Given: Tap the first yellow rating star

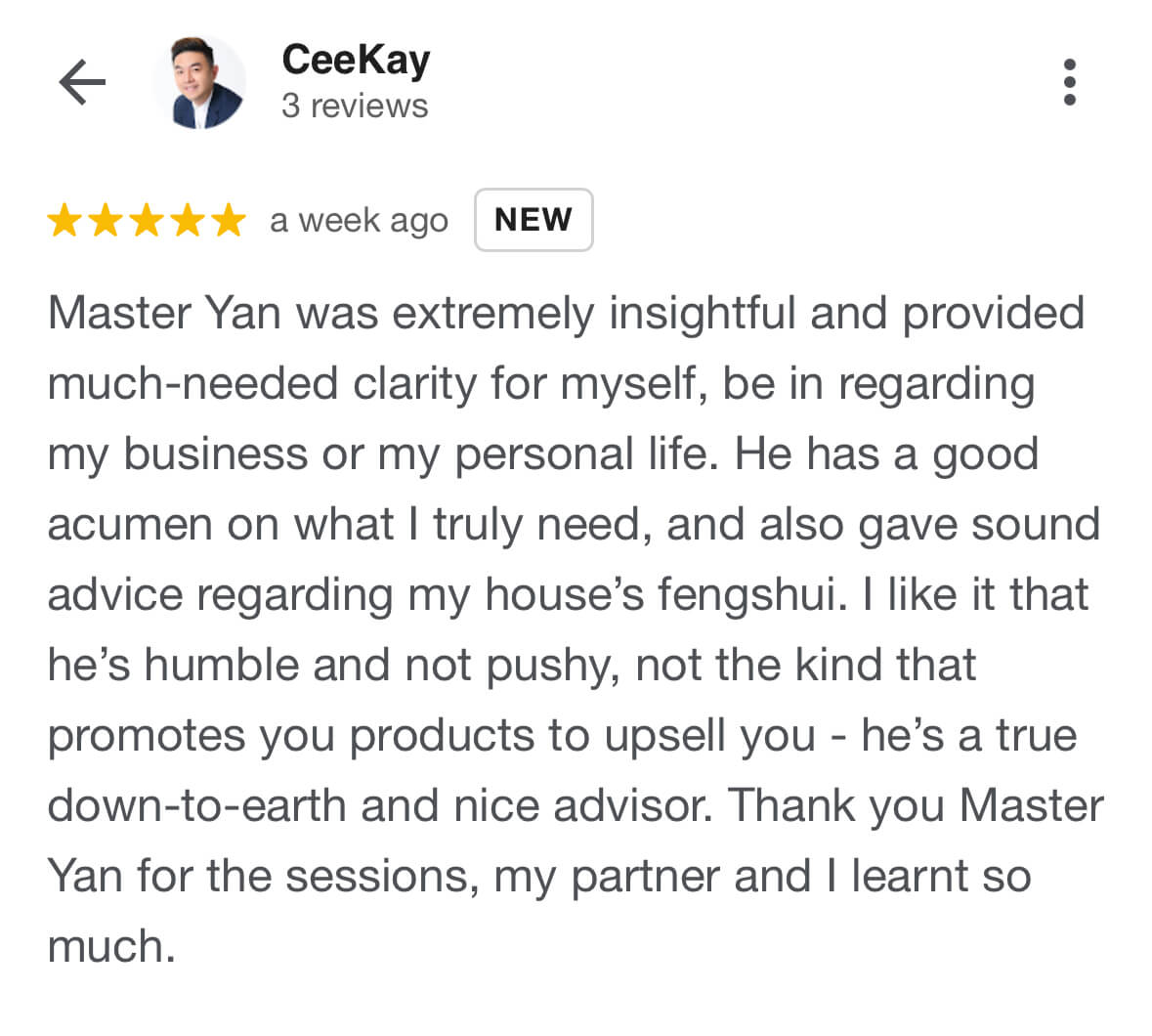Looking at the screenshot, I should click(x=64, y=220).
